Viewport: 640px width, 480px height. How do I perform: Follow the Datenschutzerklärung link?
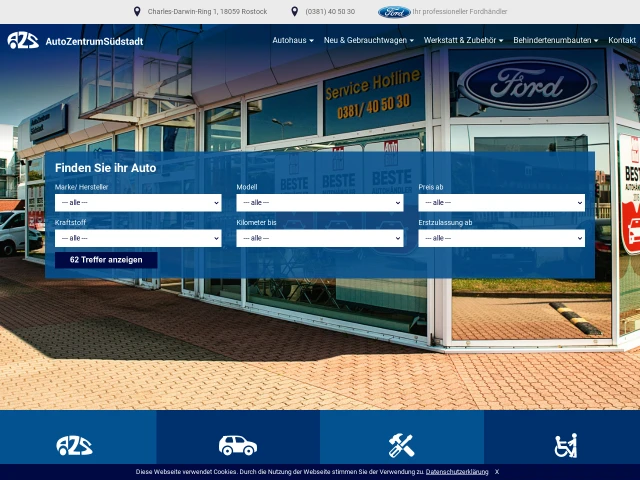click(457, 472)
